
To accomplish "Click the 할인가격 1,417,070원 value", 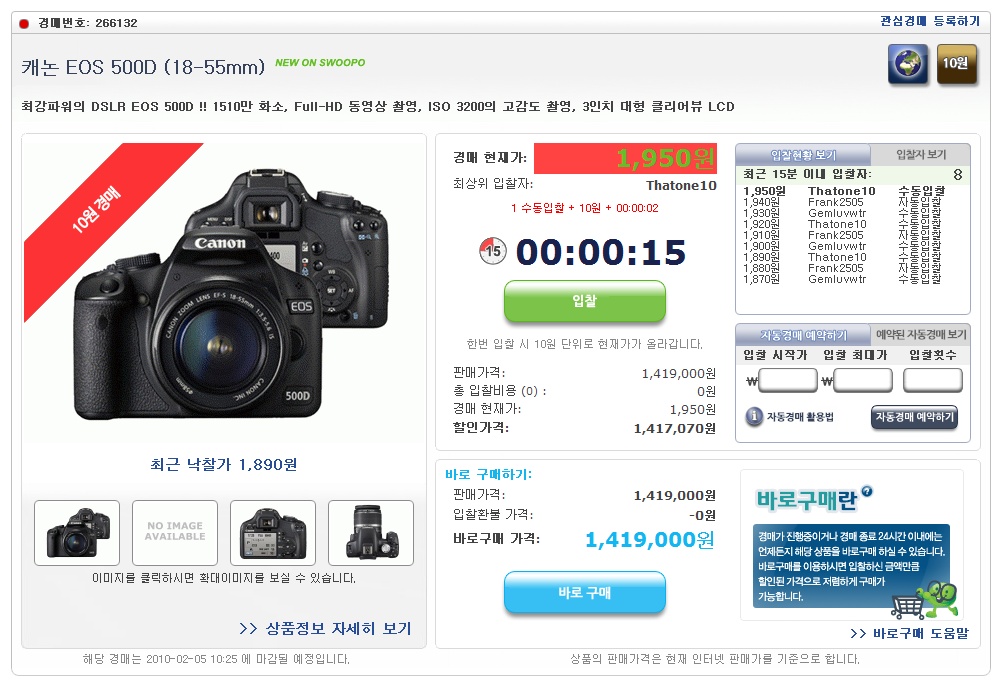I will [x=675, y=428].
